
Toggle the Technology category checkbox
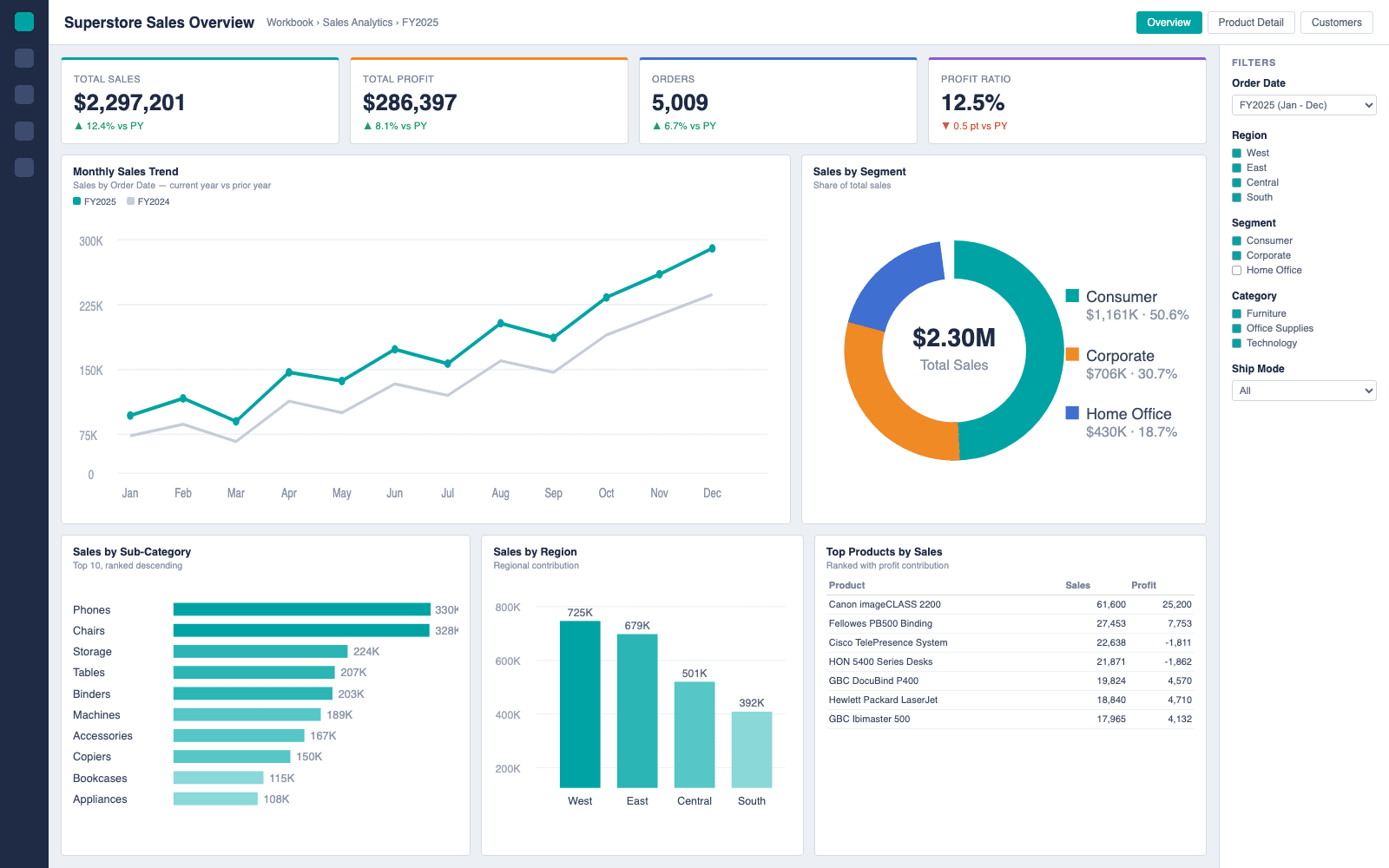(1237, 343)
